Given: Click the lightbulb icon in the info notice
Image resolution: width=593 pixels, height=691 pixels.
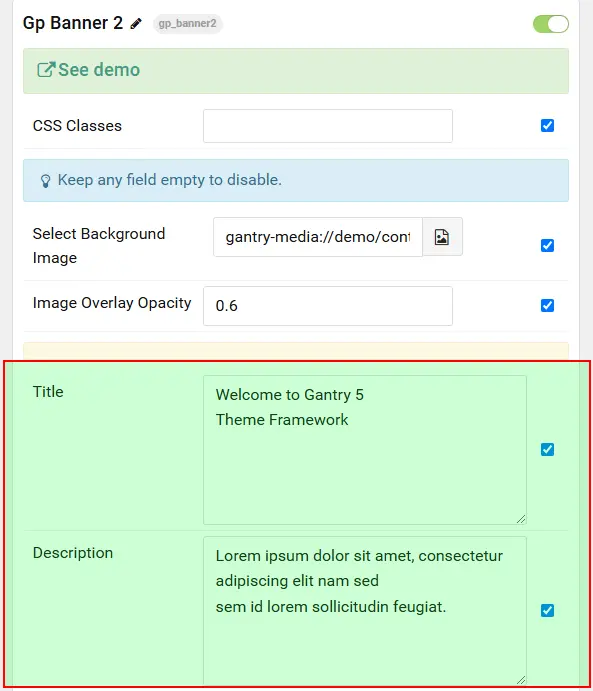Looking at the screenshot, I should coord(45,181).
